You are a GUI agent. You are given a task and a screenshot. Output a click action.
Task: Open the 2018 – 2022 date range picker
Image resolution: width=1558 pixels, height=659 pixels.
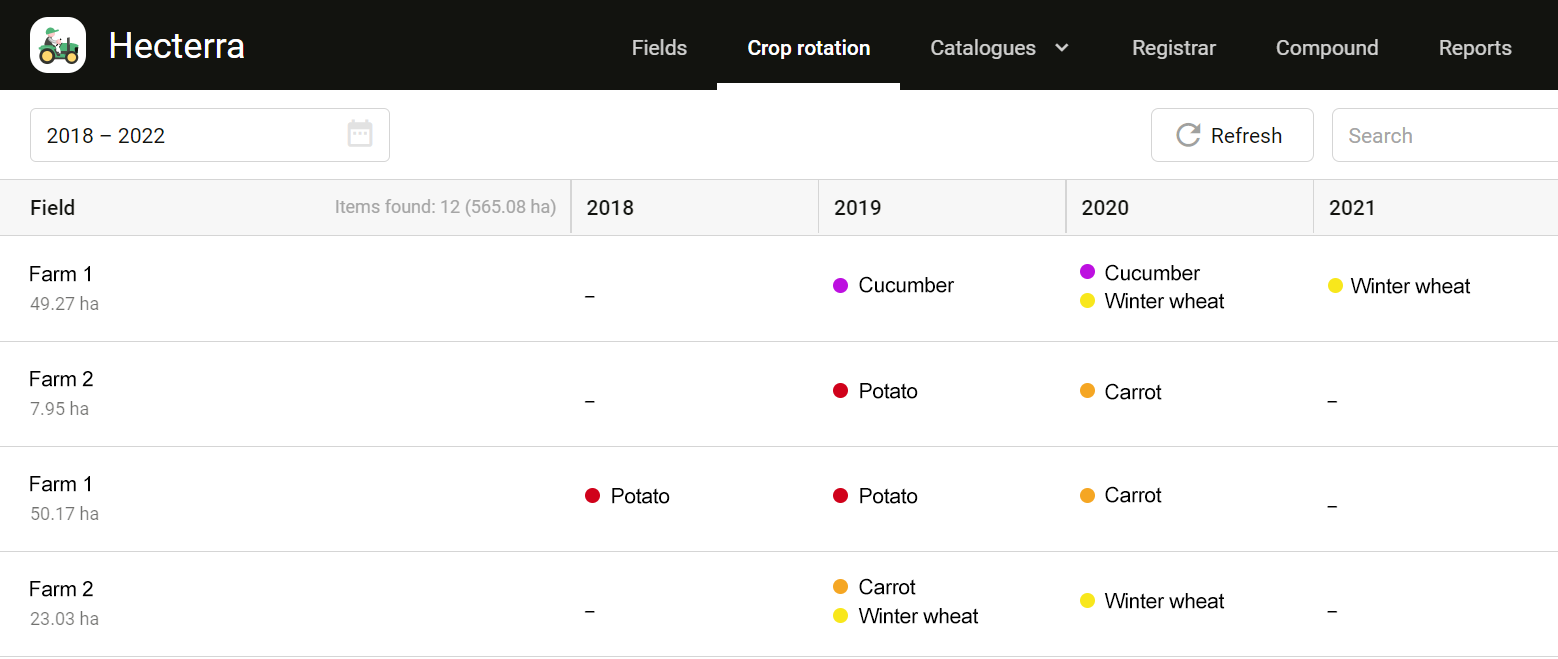tap(190, 135)
